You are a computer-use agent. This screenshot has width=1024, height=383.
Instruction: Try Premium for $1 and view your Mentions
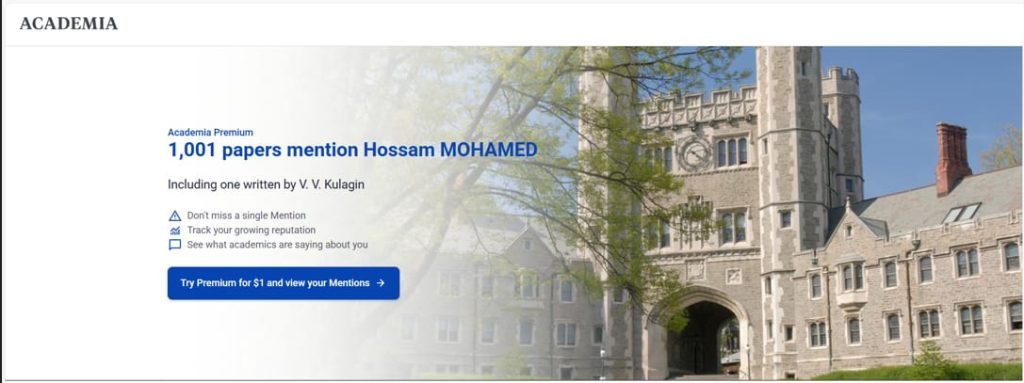coord(283,283)
